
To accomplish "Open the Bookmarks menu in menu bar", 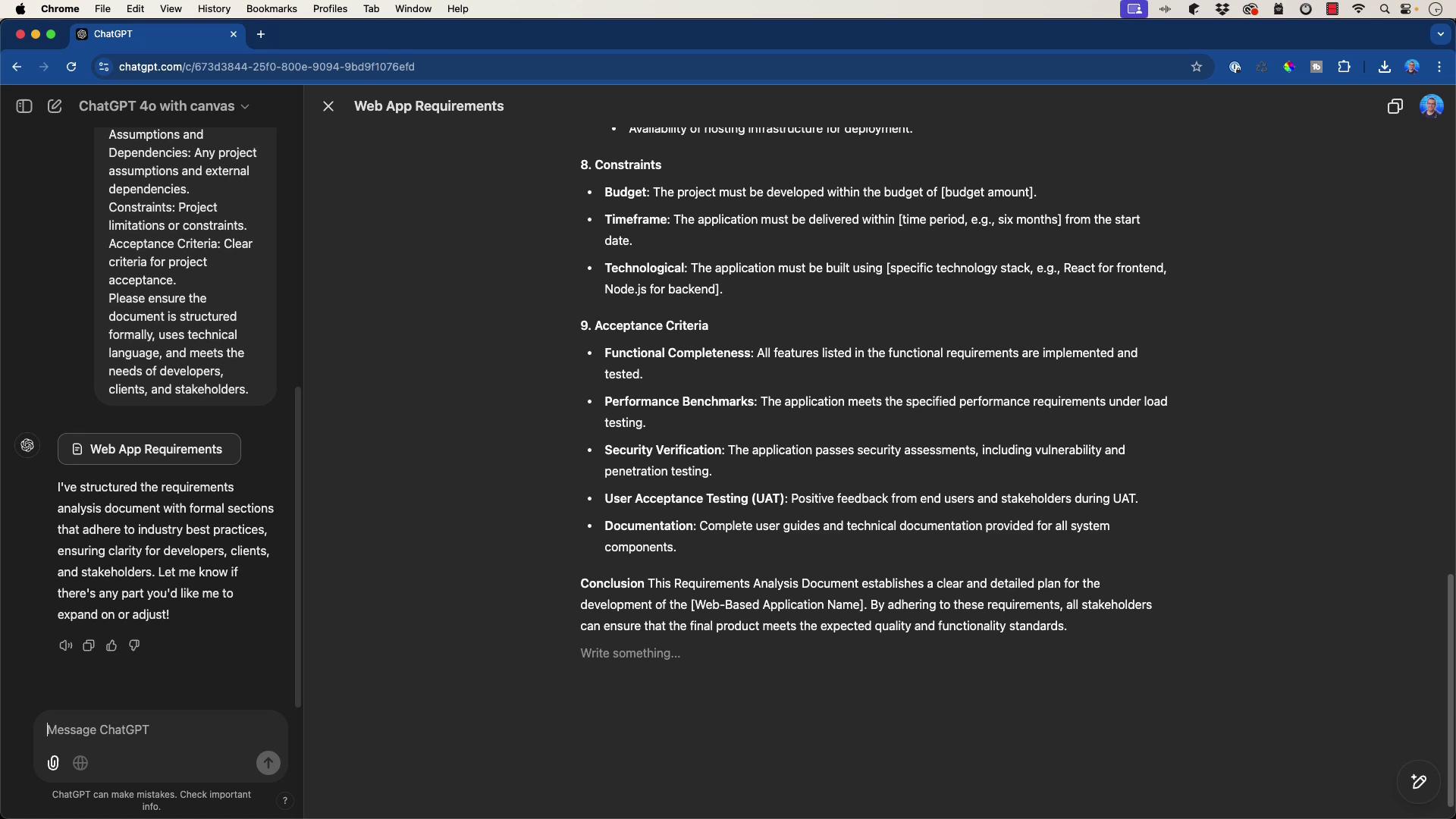I will click(271, 9).
